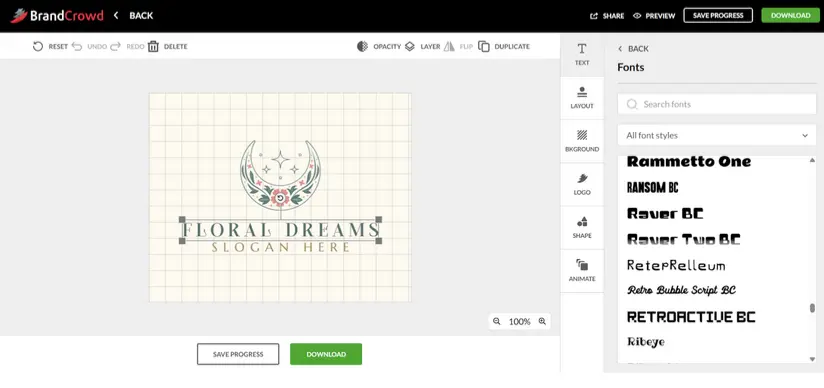
Task: Zoom out with the minus magnifier
Action: click(x=497, y=321)
